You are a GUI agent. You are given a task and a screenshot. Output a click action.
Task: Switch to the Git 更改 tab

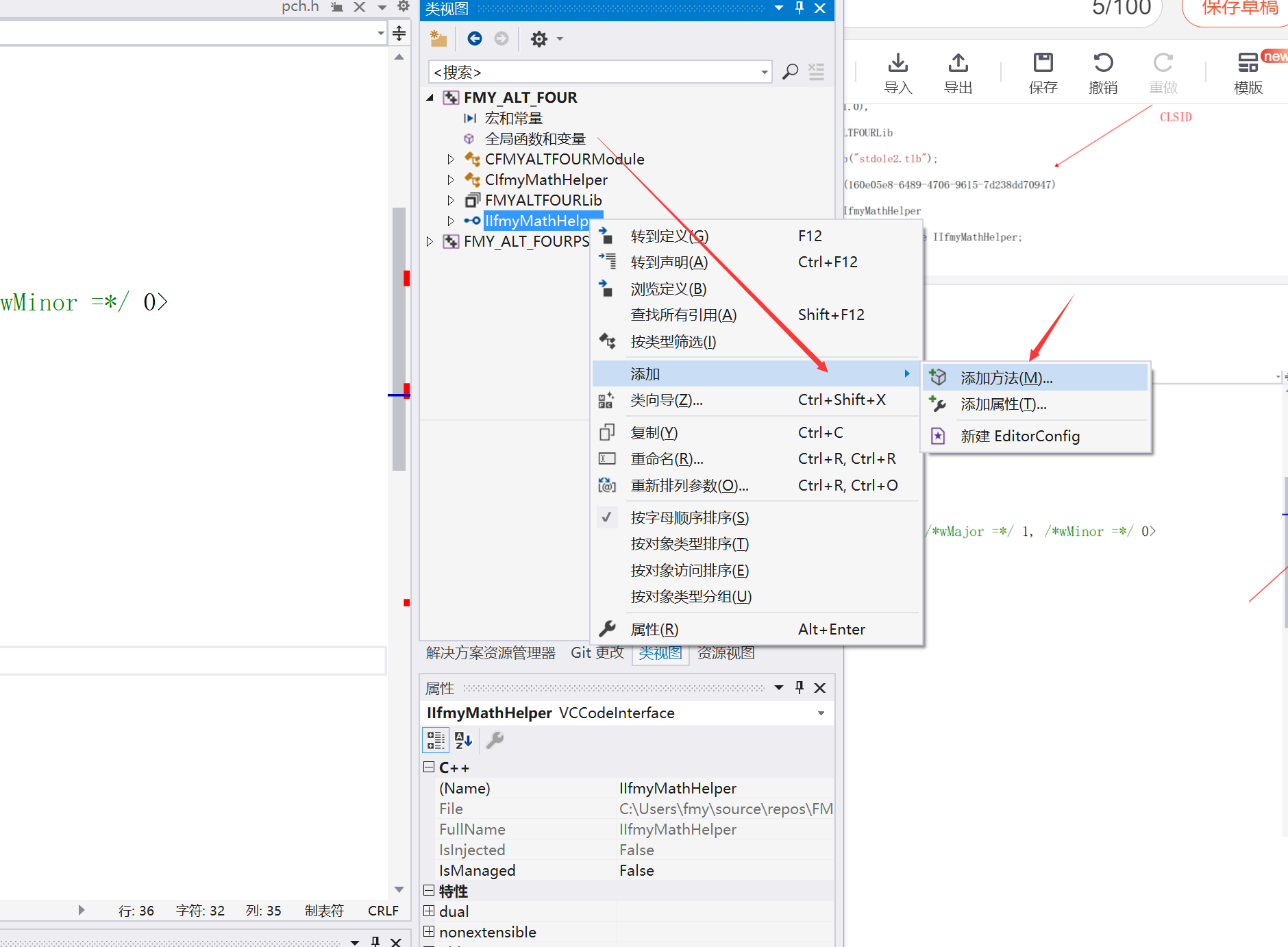(x=597, y=653)
